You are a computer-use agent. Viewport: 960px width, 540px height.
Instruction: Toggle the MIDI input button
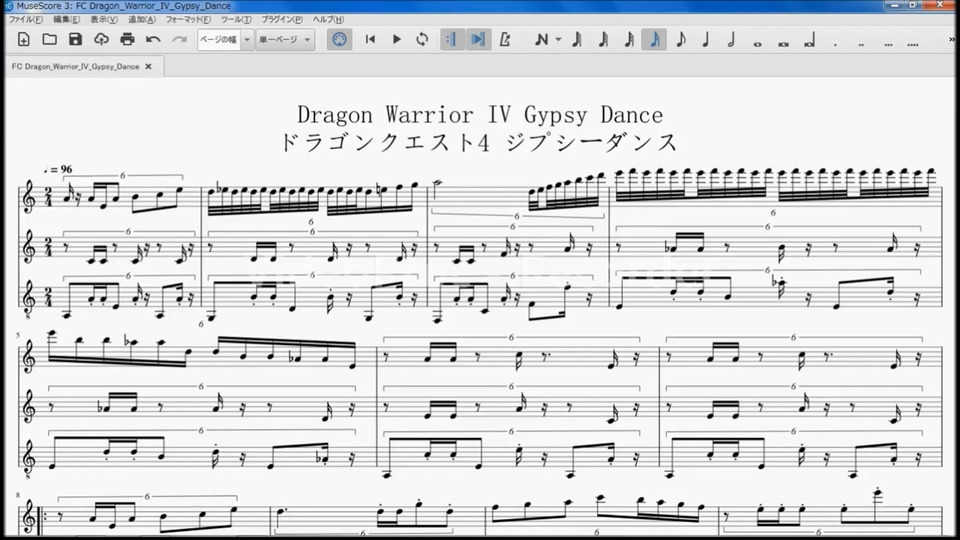(x=339, y=40)
